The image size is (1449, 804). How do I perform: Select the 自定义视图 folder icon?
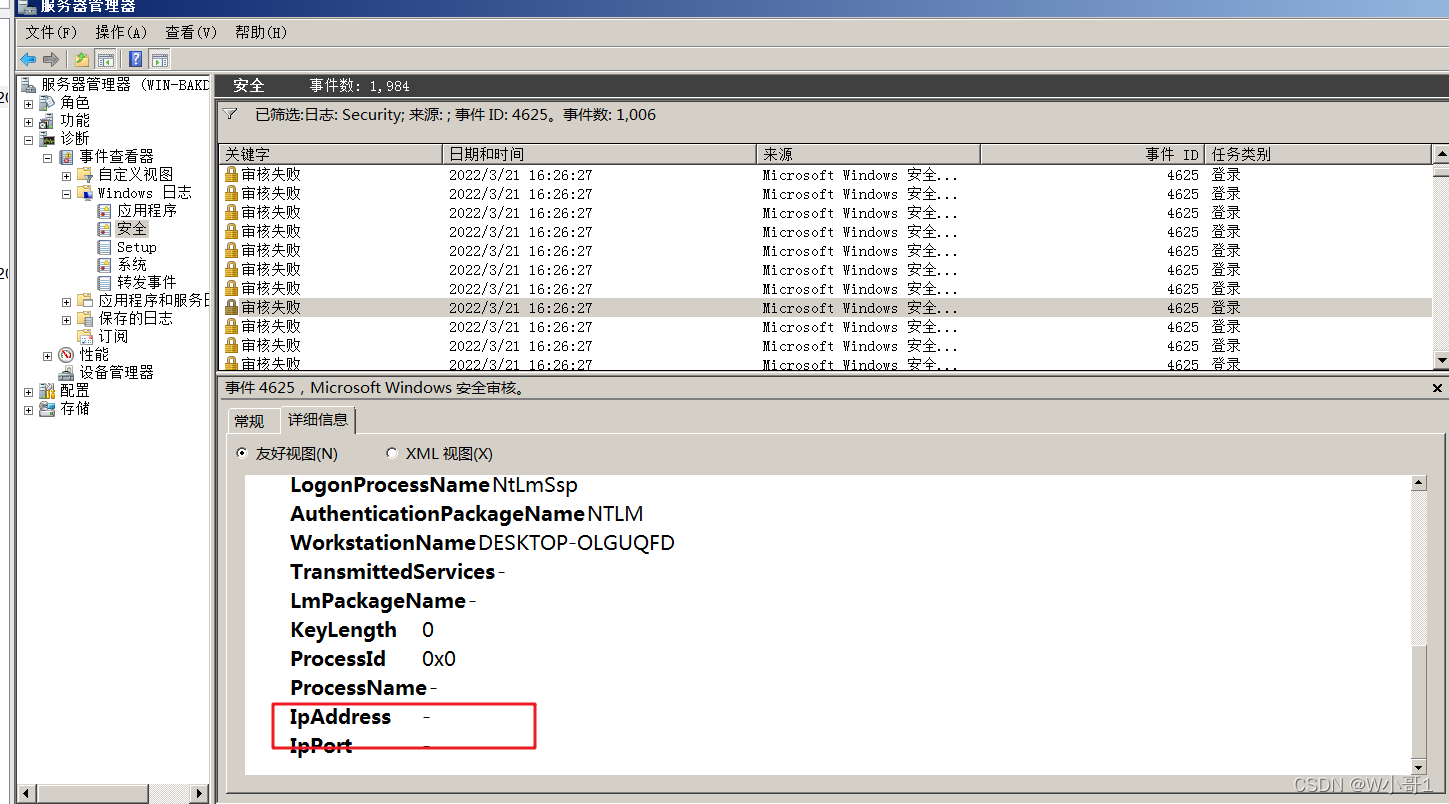[85, 175]
